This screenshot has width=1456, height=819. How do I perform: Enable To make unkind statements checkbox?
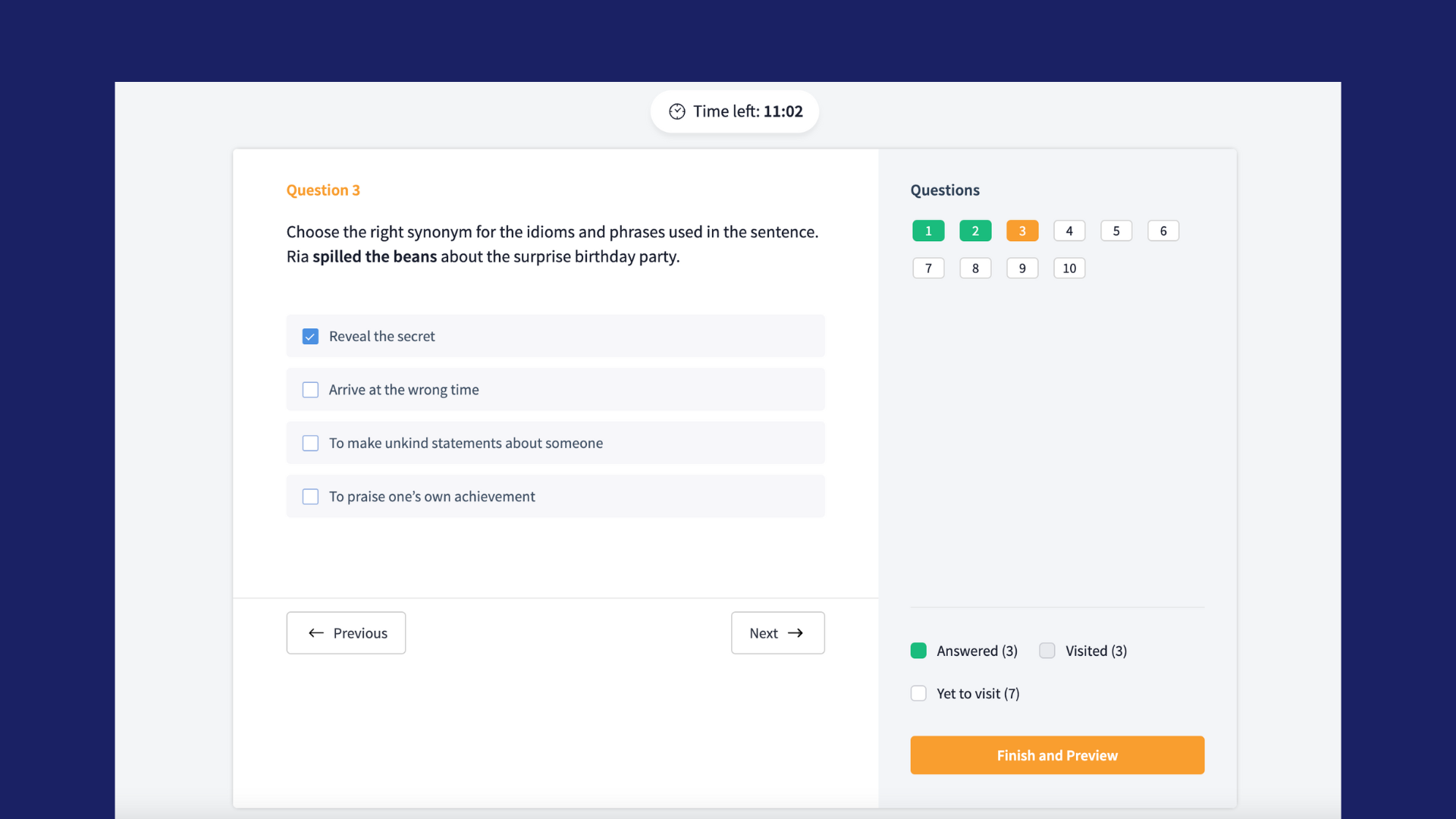[x=311, y=443]
